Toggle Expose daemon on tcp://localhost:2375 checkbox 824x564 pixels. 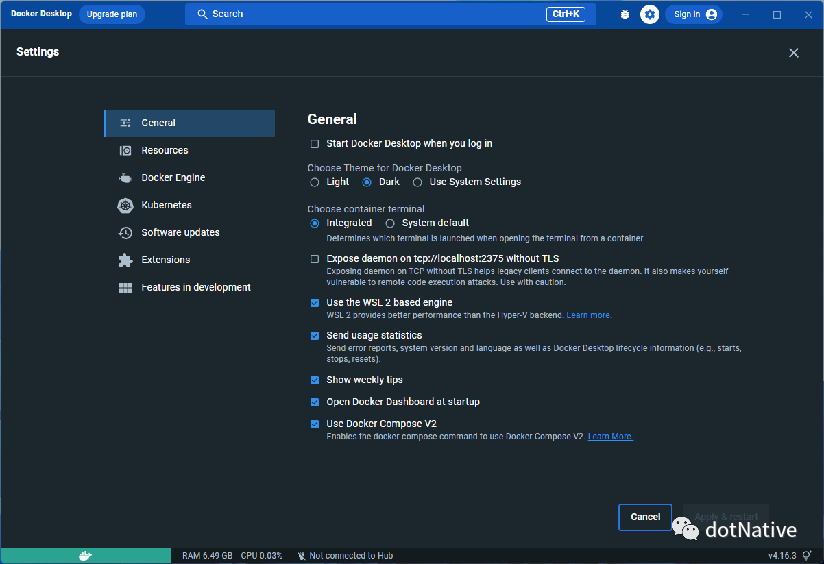(315, 259)
